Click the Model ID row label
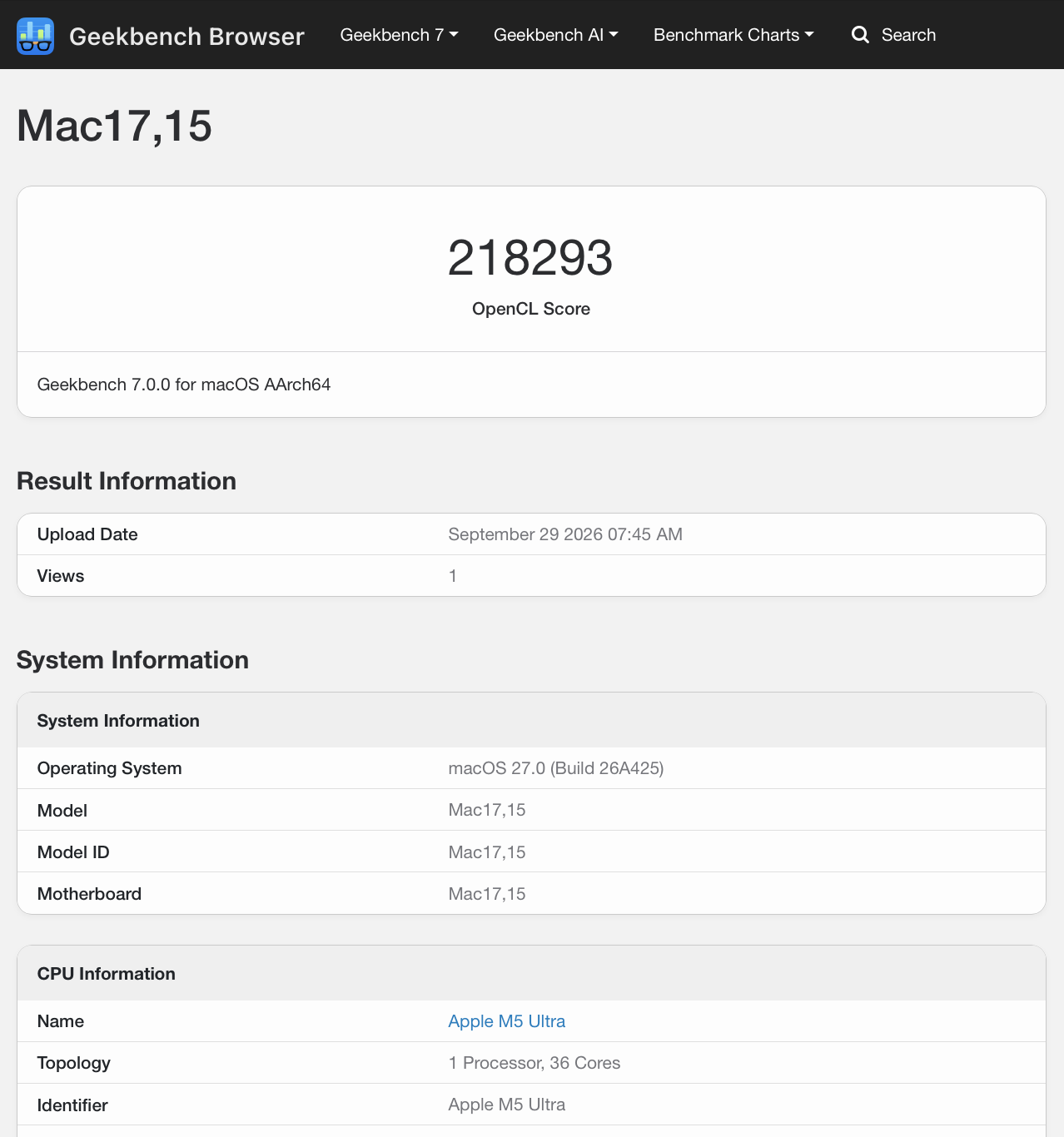 click(x=73, y=852)
